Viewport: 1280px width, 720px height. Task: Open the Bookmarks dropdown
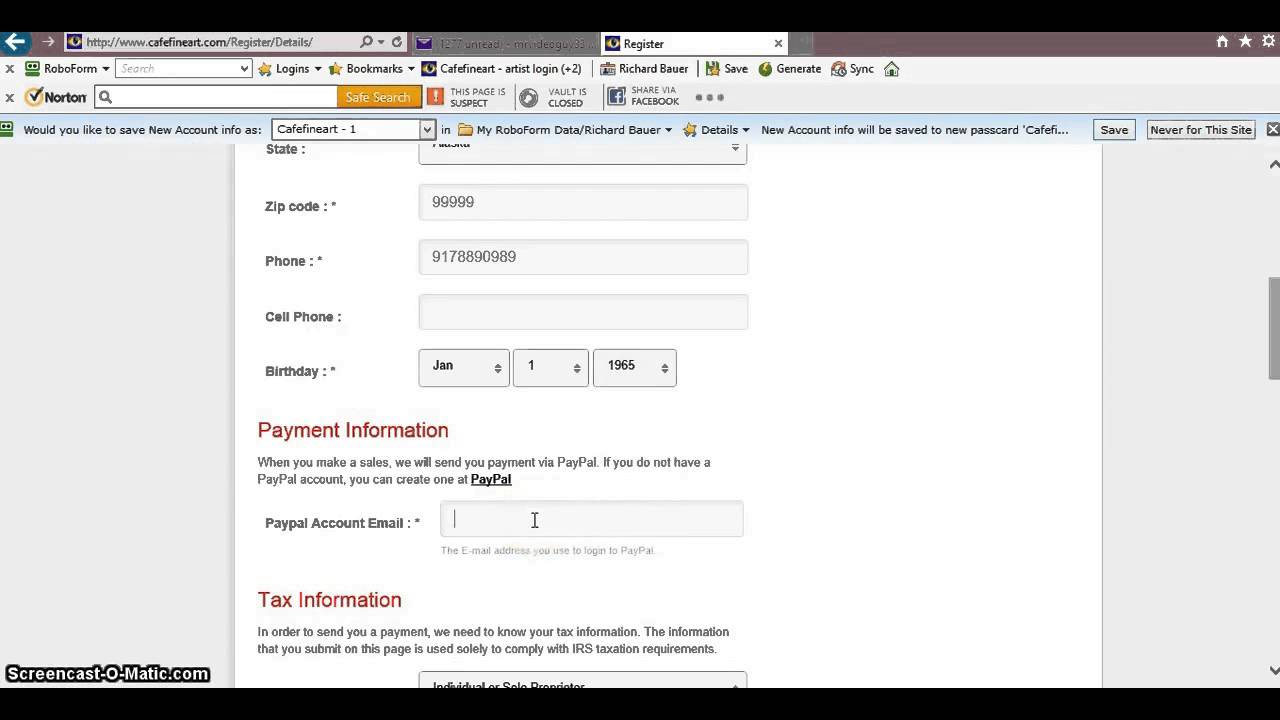tap(372, 69)
